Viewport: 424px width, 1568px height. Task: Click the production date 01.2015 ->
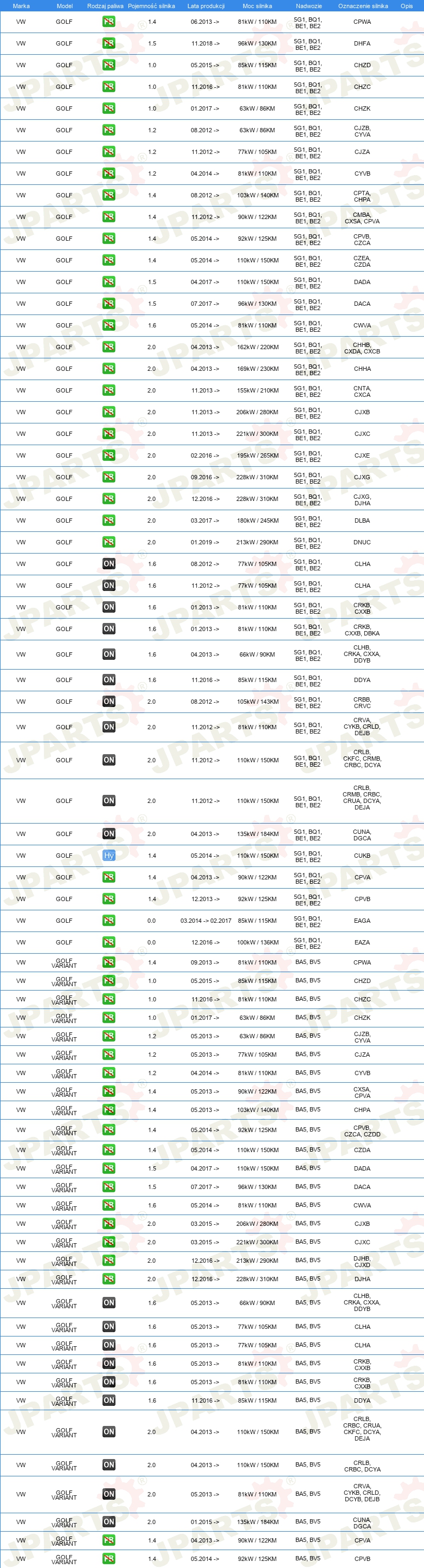[x=205, y=1522]
